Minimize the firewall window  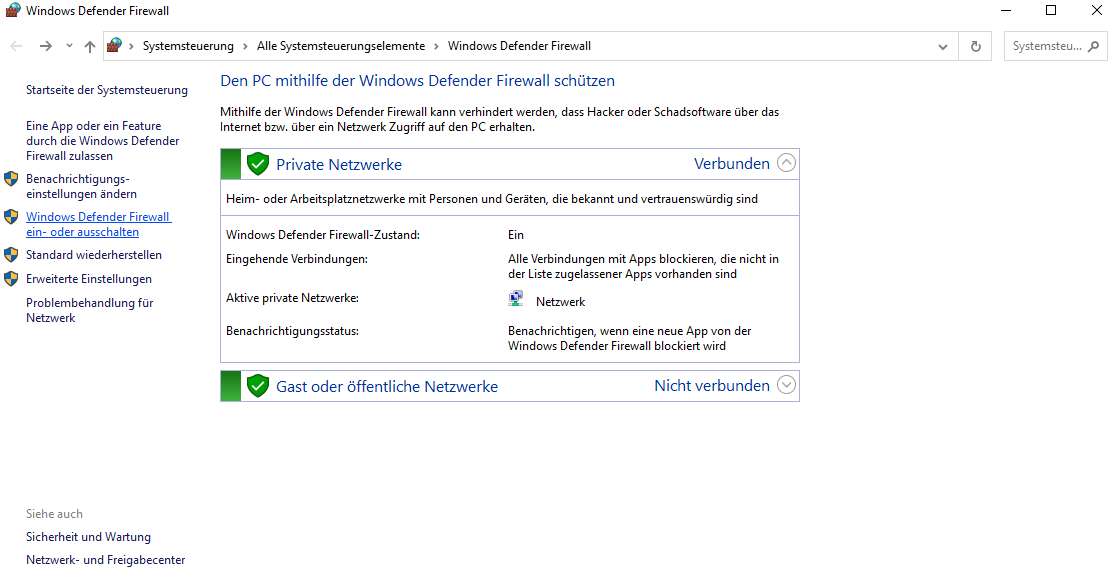[x=1005, y=11]
